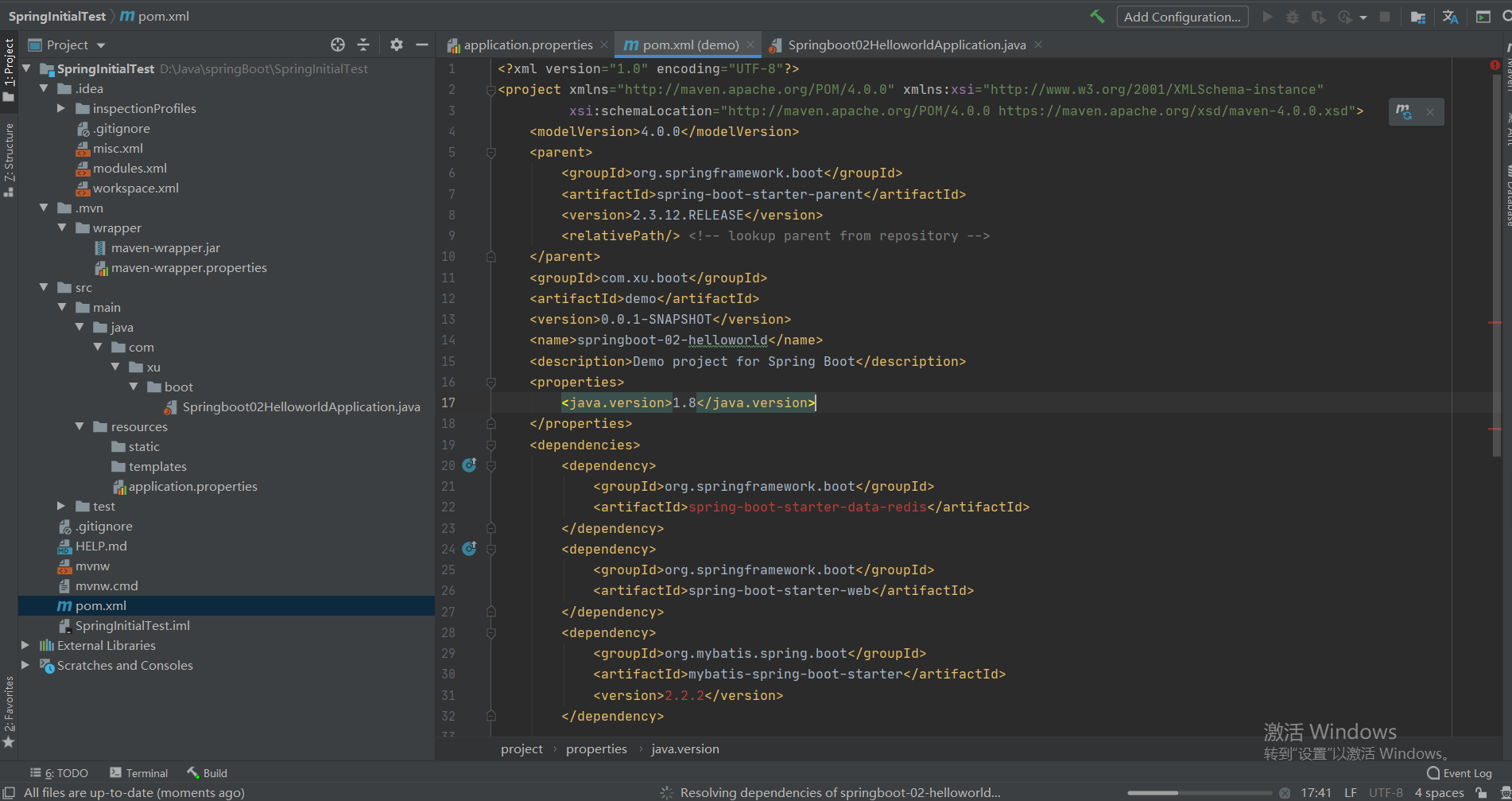Click the Locate/Select Opened File target icon
Image resolution: width=1512 pixels, height=801 pixels.
click(338, 45)
